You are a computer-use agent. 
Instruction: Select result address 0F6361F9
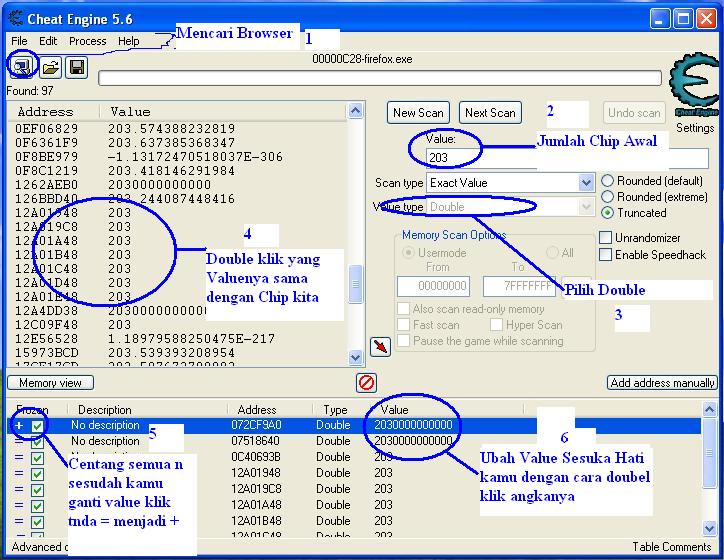click(47, 143)
